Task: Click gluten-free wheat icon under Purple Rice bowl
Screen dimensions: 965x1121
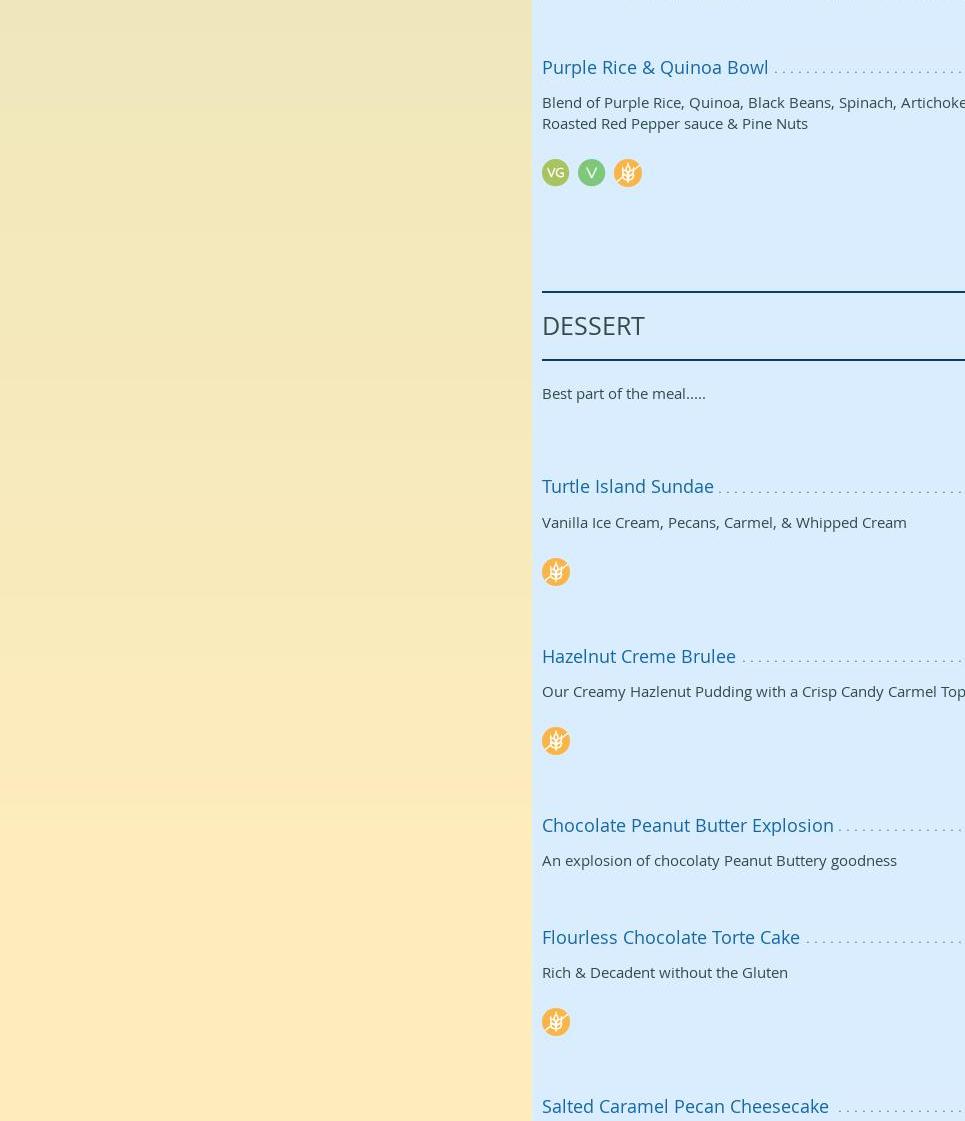Action: click(628, 172)
